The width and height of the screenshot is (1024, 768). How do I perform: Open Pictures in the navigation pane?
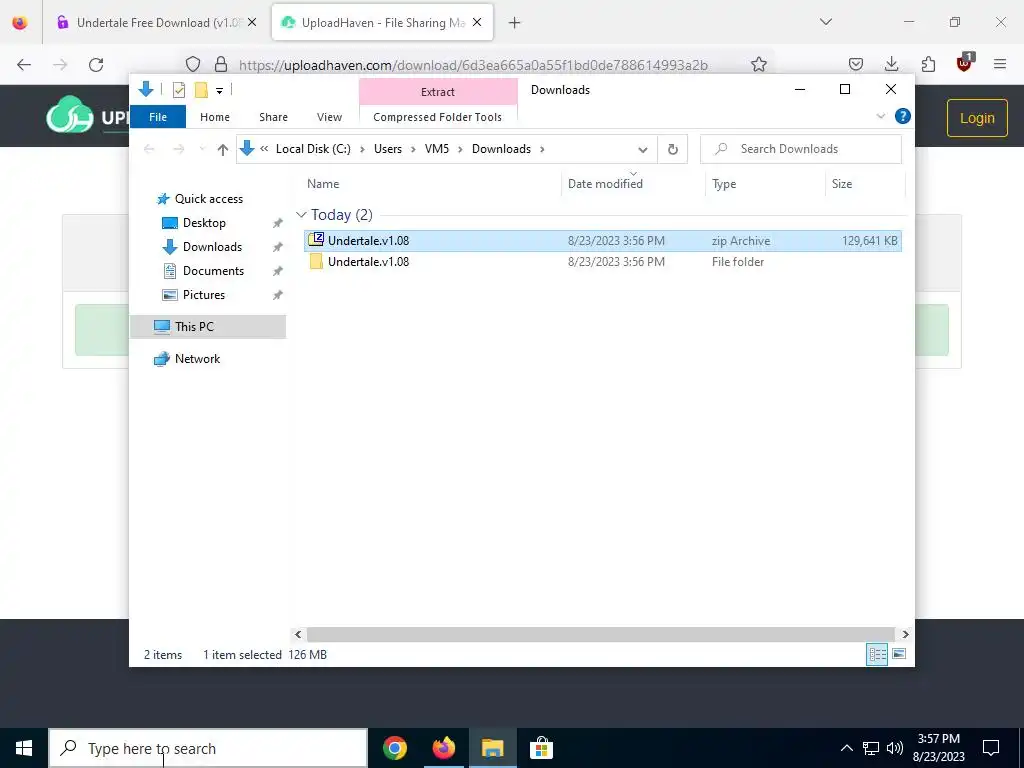[204, 295]
